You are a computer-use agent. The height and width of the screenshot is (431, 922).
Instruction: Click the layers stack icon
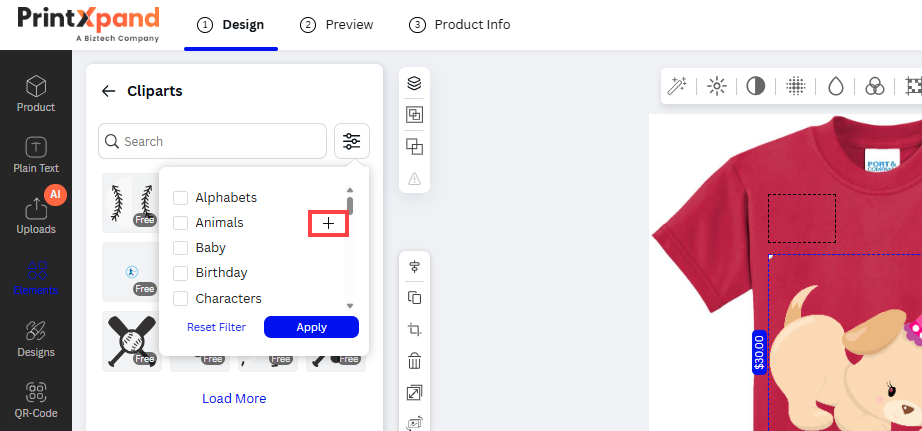[x=414, y=84]
